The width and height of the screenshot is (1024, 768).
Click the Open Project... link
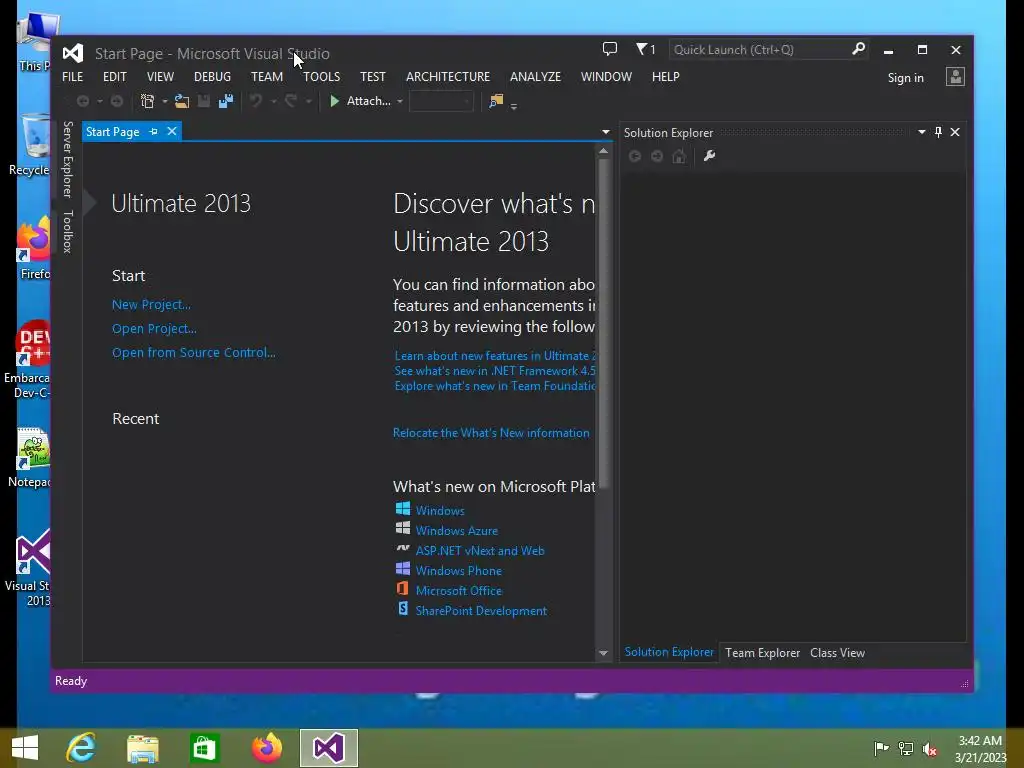click(x=154, y=328)
